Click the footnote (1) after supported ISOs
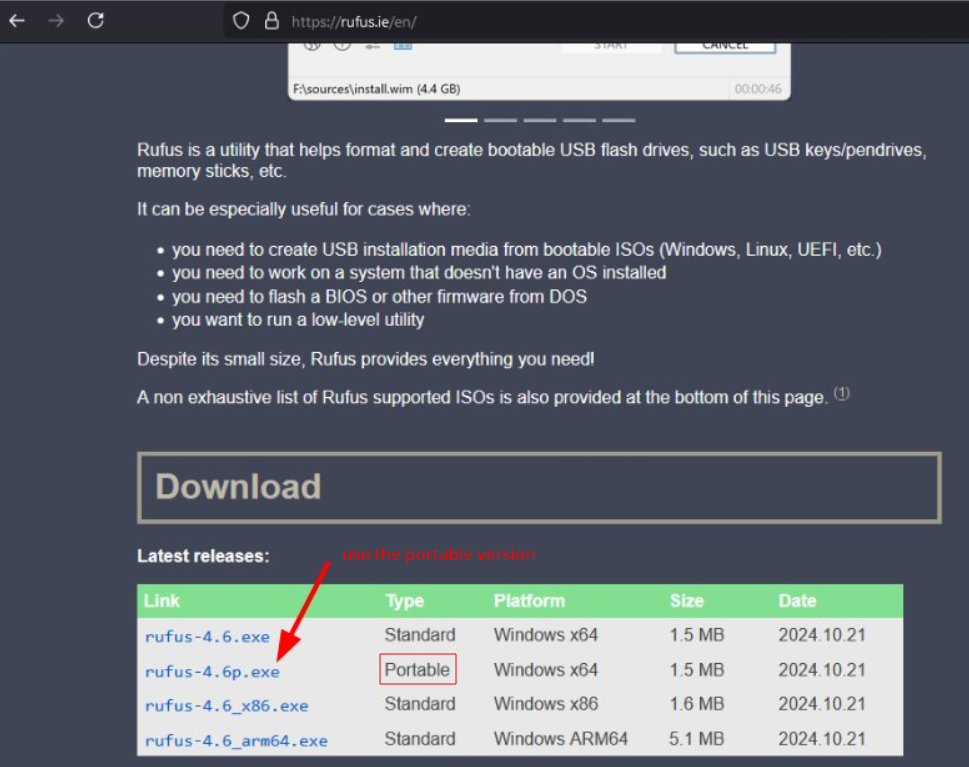The width and height of the screenshot is (969, 767). pyautogui.click(x=842, y=394)
